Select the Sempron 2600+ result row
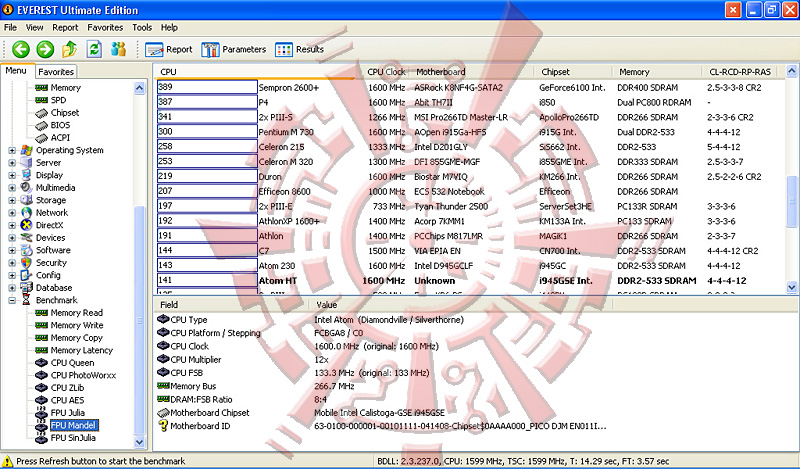The image size is (800, 469). point(469,88)
